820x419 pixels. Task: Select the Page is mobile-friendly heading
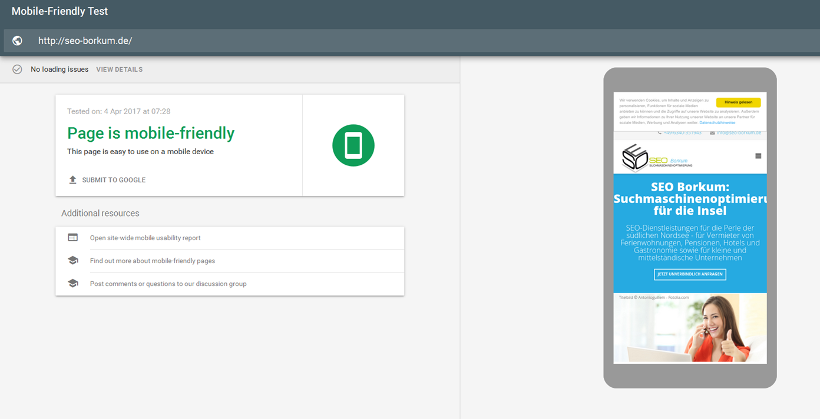(151, 133)
